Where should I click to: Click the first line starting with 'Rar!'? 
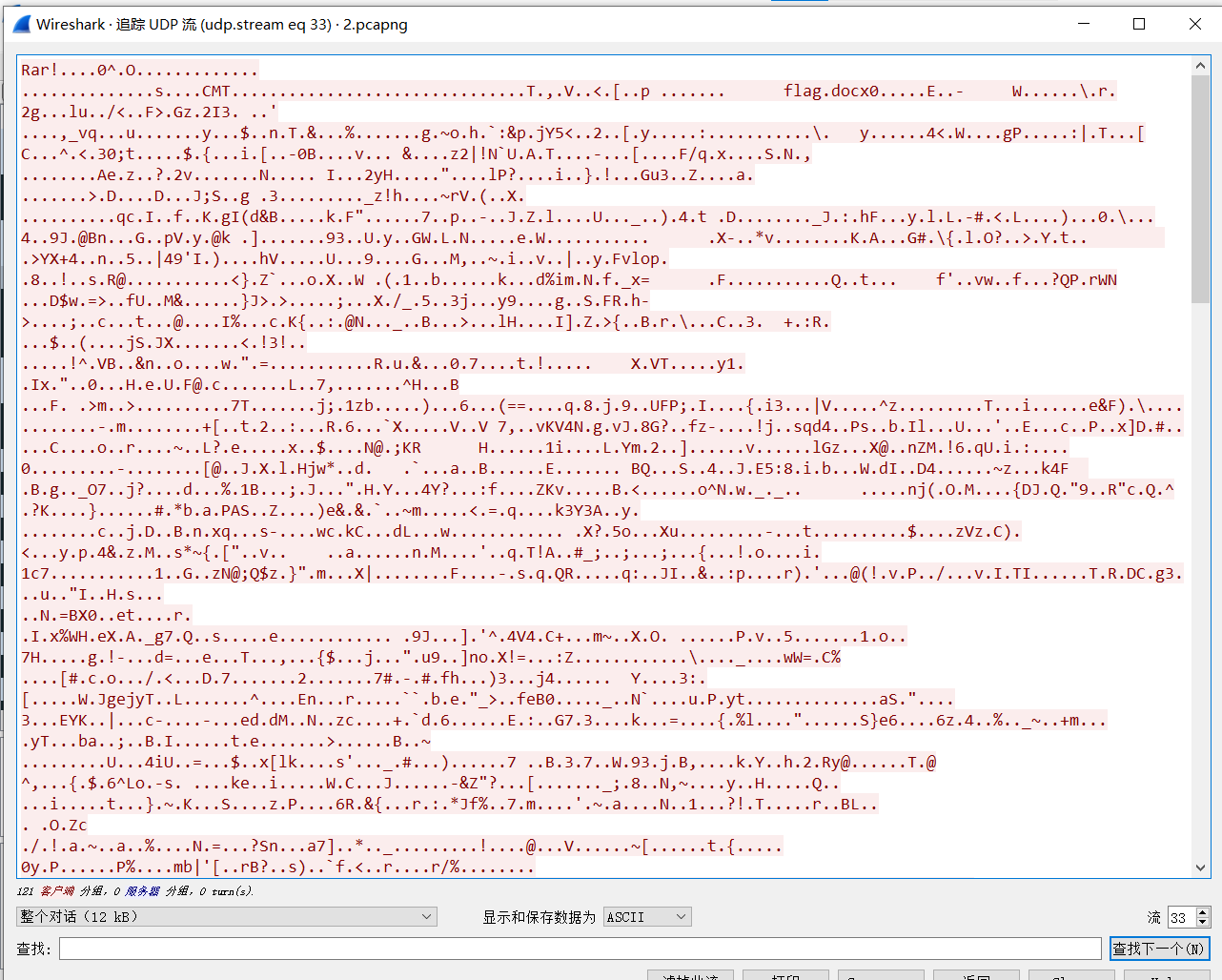click(x=139, y=71)
